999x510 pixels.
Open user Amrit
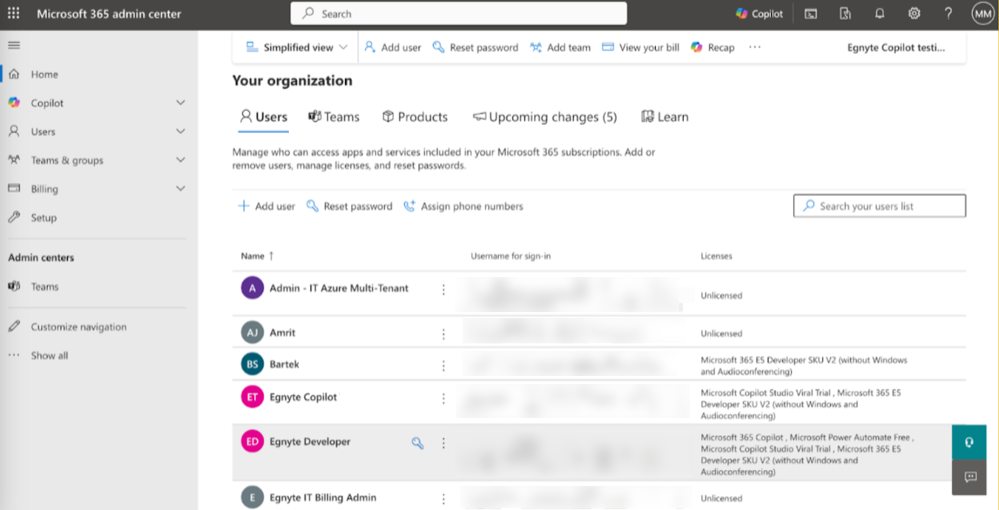click(282, 333)
